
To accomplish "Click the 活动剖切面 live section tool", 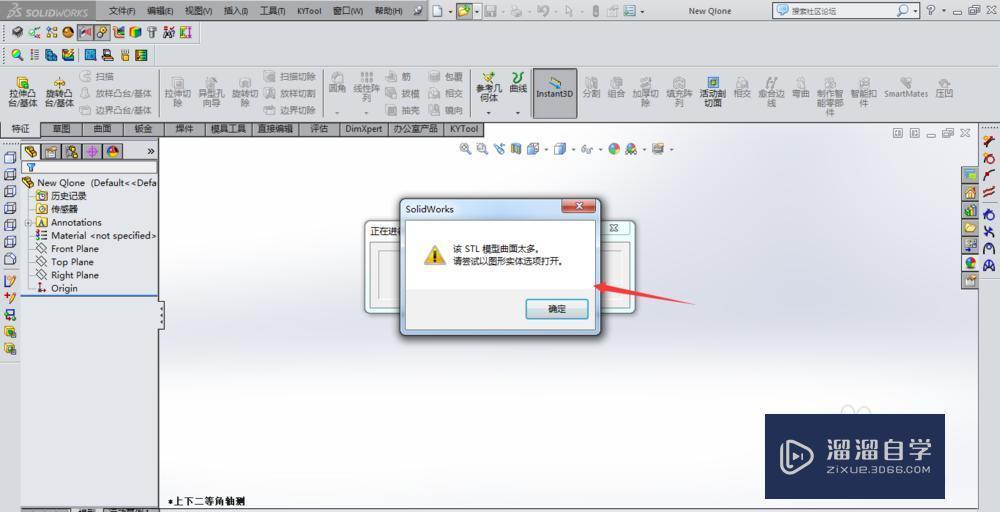I will tap(712, 91).
